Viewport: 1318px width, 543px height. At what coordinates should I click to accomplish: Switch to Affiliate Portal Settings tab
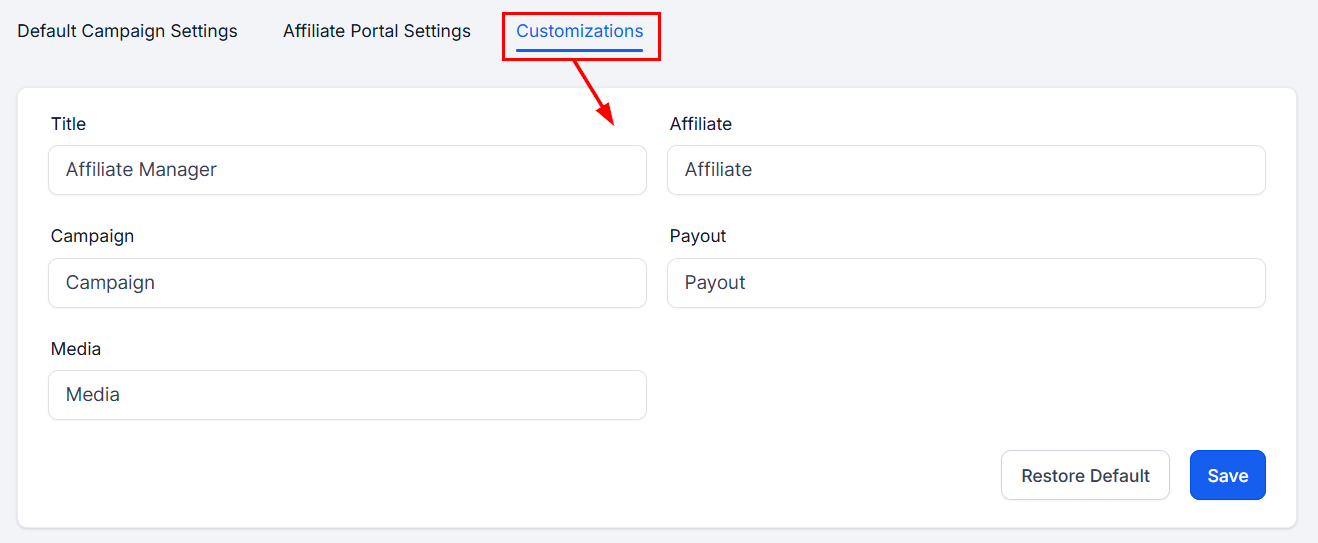pyautogui.click(x=376, y=31)
